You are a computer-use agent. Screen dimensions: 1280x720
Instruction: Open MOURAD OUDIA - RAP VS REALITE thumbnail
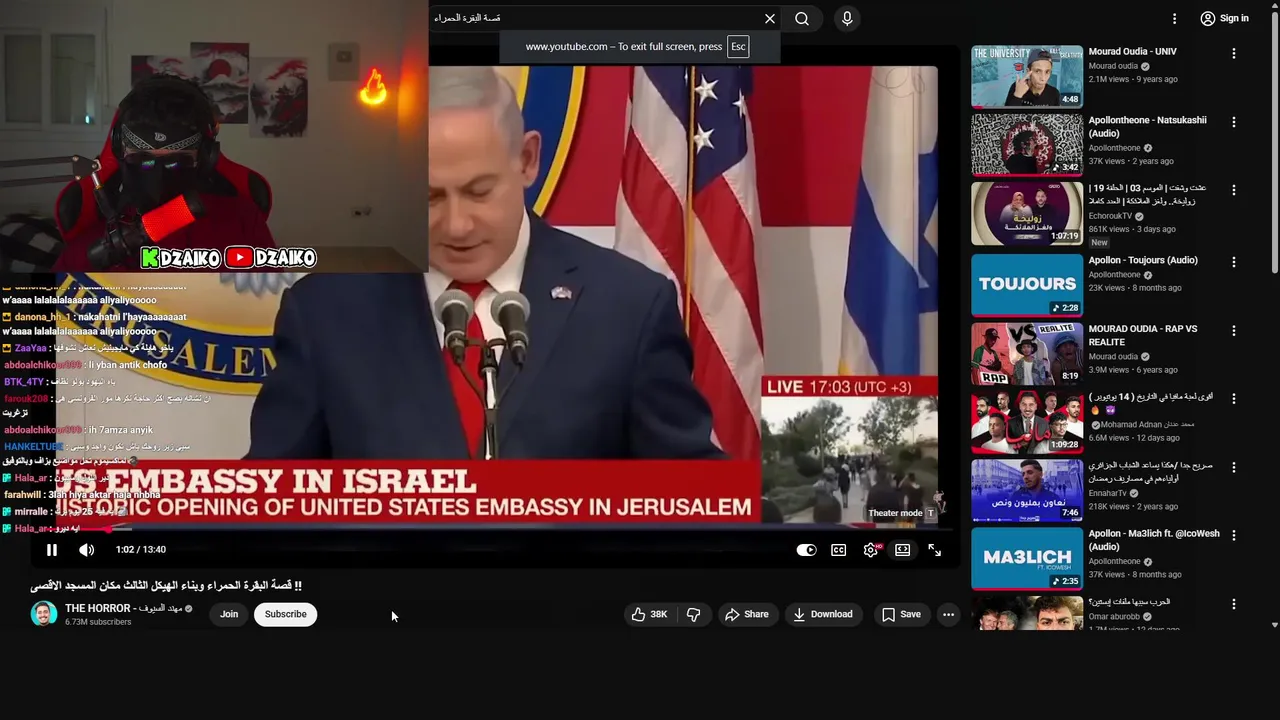[x=1027, y=354]
